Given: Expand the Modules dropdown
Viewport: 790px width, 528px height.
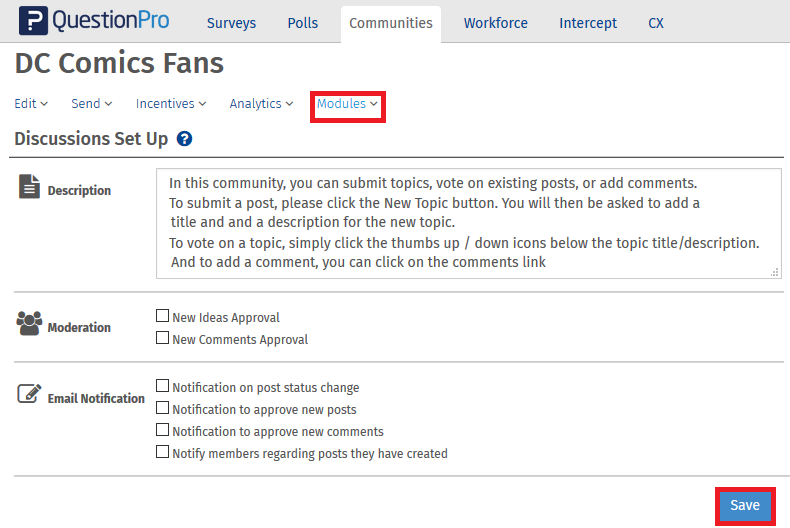Looking at the screenshot, I should click(347, 104).
